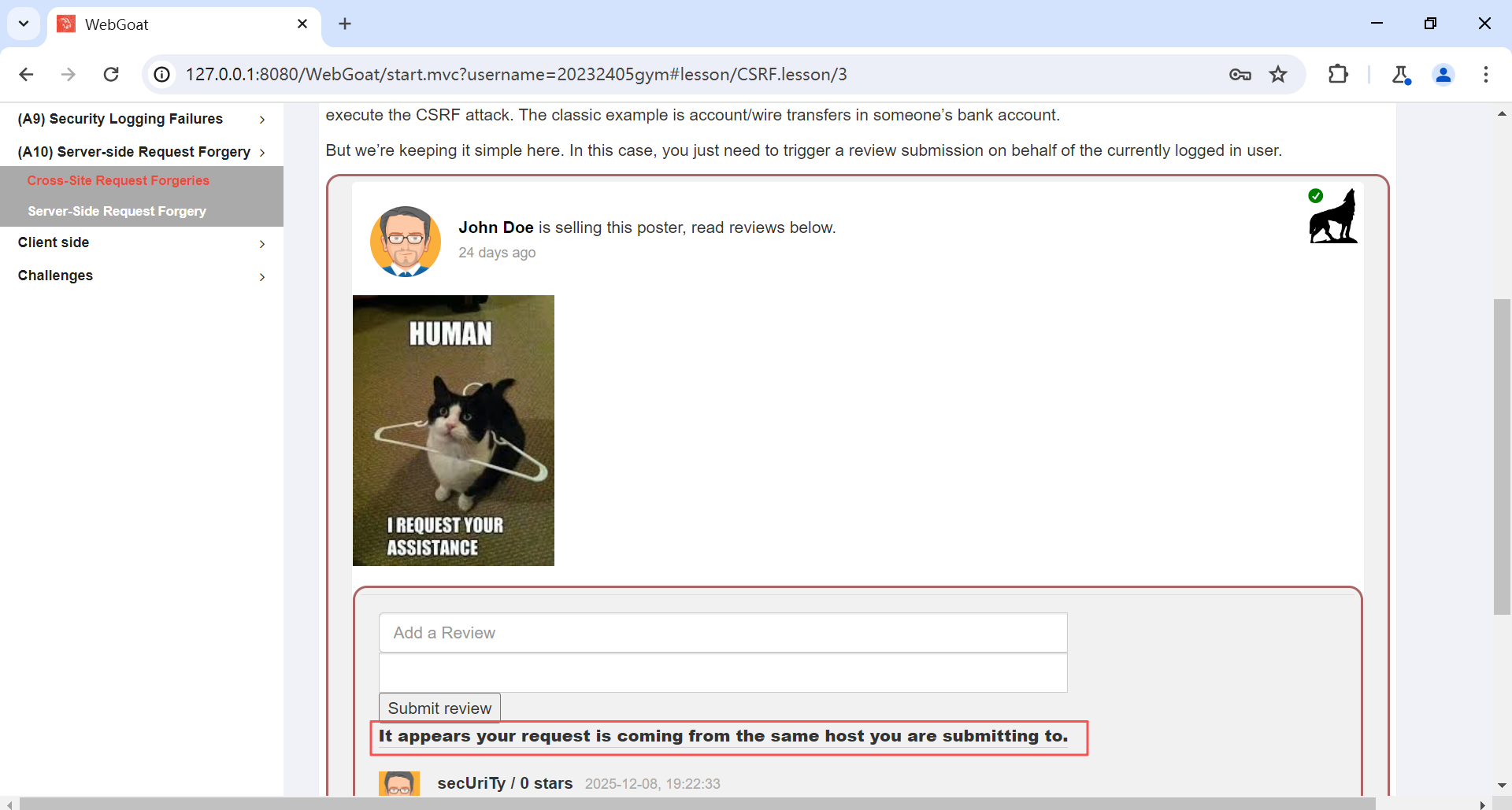Open the password manager key icon
This screenshot has width=1512, height=810.
[x=1240, y=74]
